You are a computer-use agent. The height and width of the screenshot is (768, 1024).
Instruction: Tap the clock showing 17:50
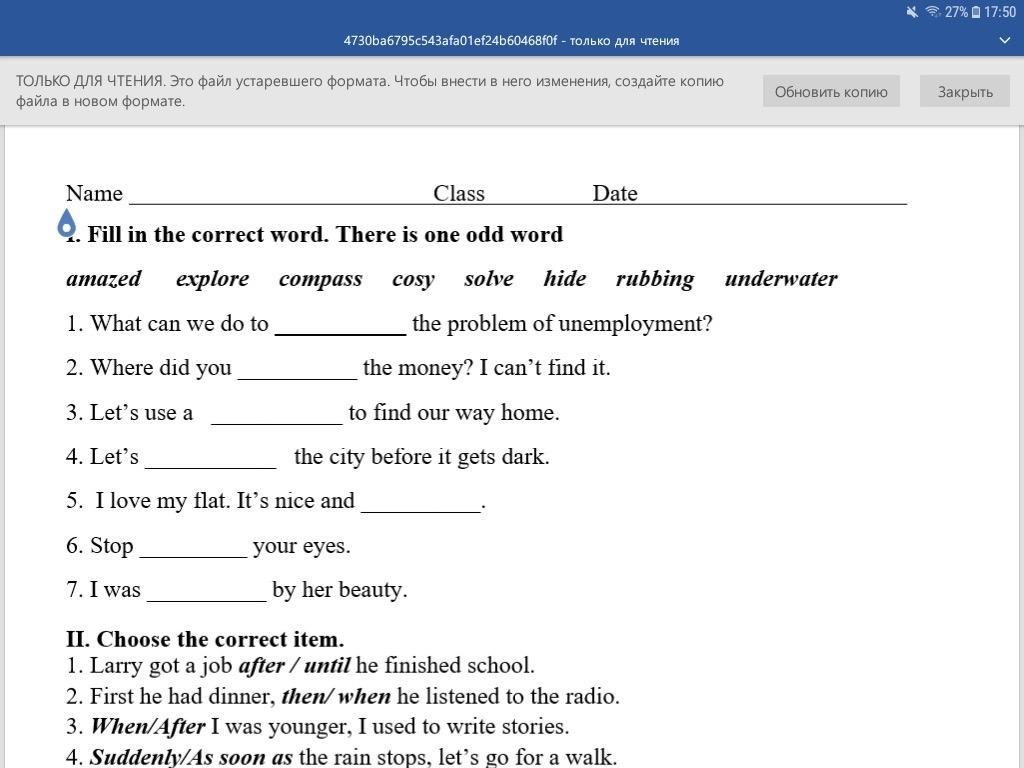click(1000, 12)
